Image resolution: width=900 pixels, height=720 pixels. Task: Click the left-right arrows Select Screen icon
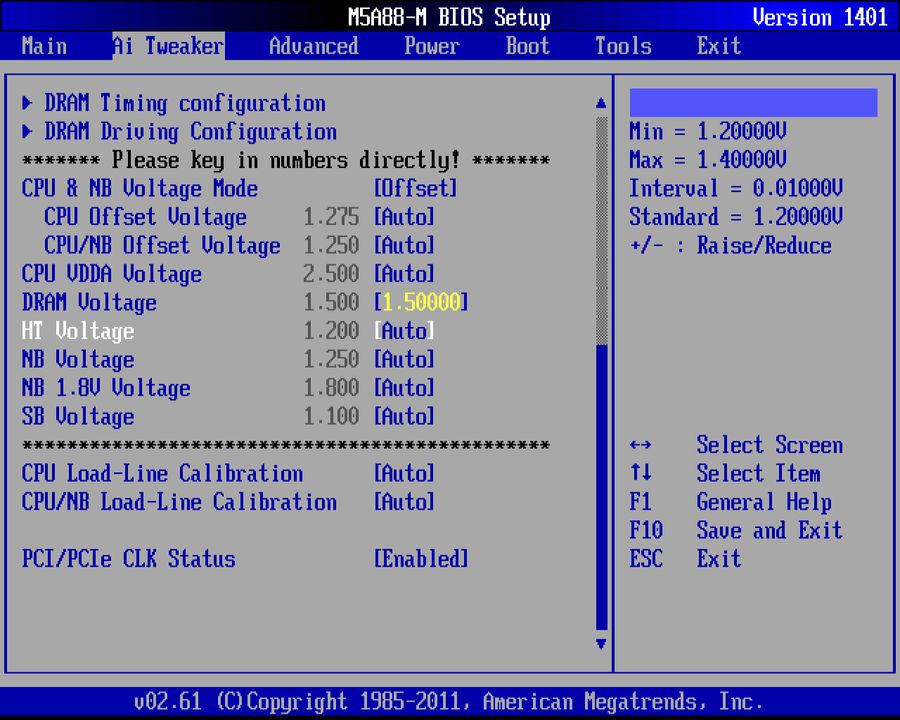(x=640, y=445)
